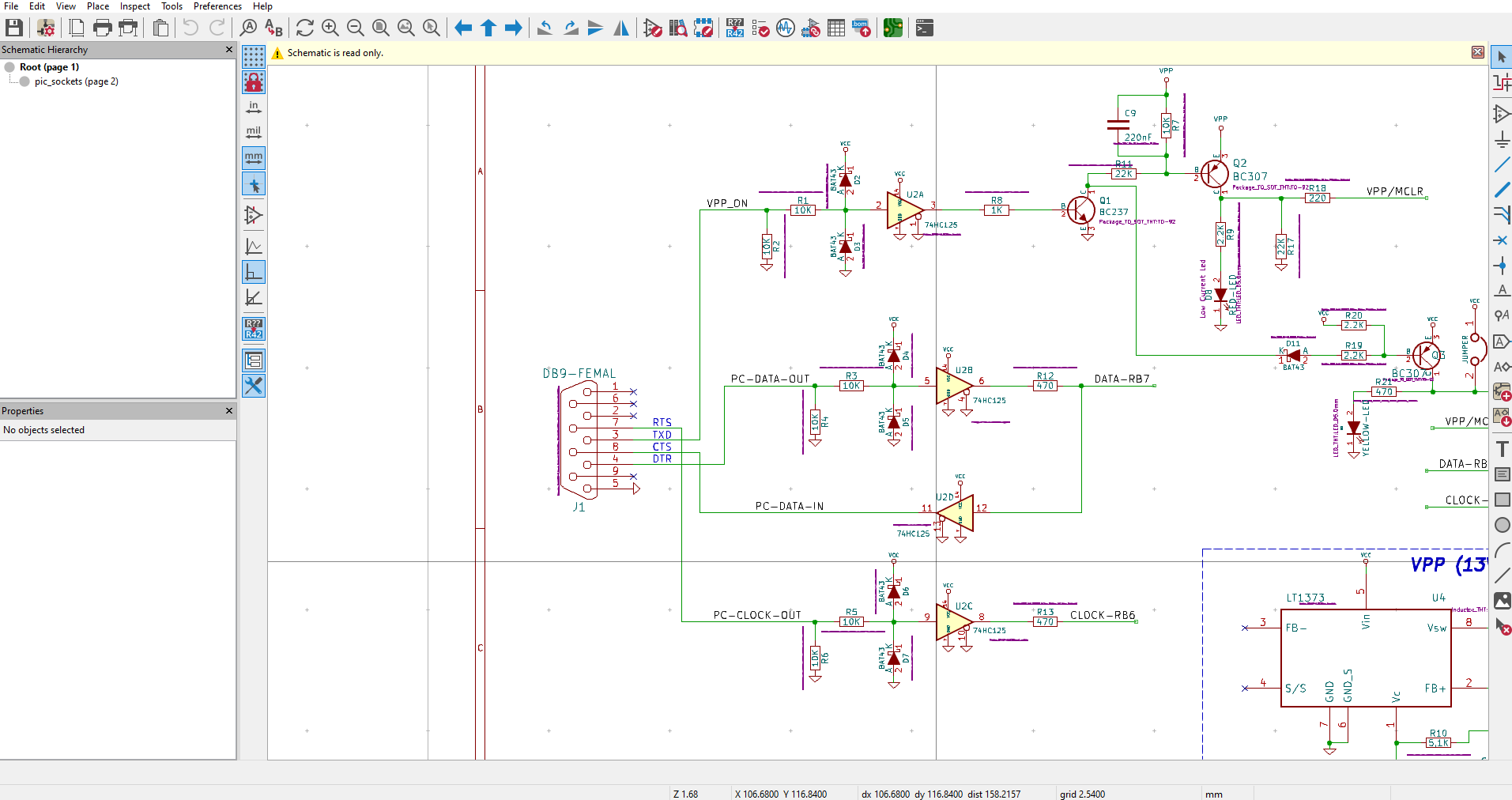Switch units to millimeters

[254, 158]
